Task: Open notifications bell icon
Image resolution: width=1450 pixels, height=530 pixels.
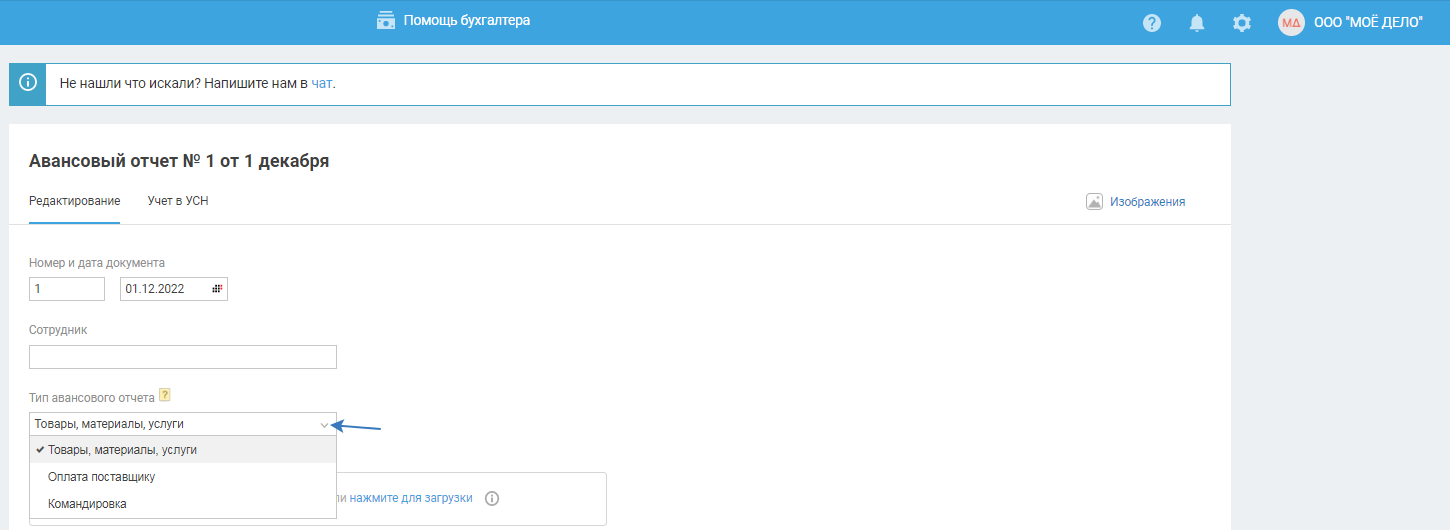Action: (1197, 23)
